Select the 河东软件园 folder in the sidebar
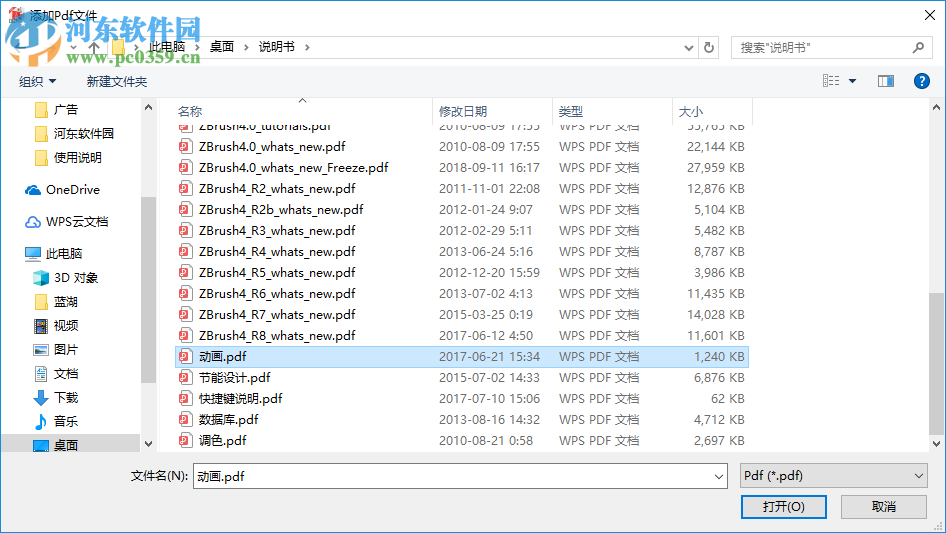This screenshot has height=533, width=946. [x=84, y=134]
